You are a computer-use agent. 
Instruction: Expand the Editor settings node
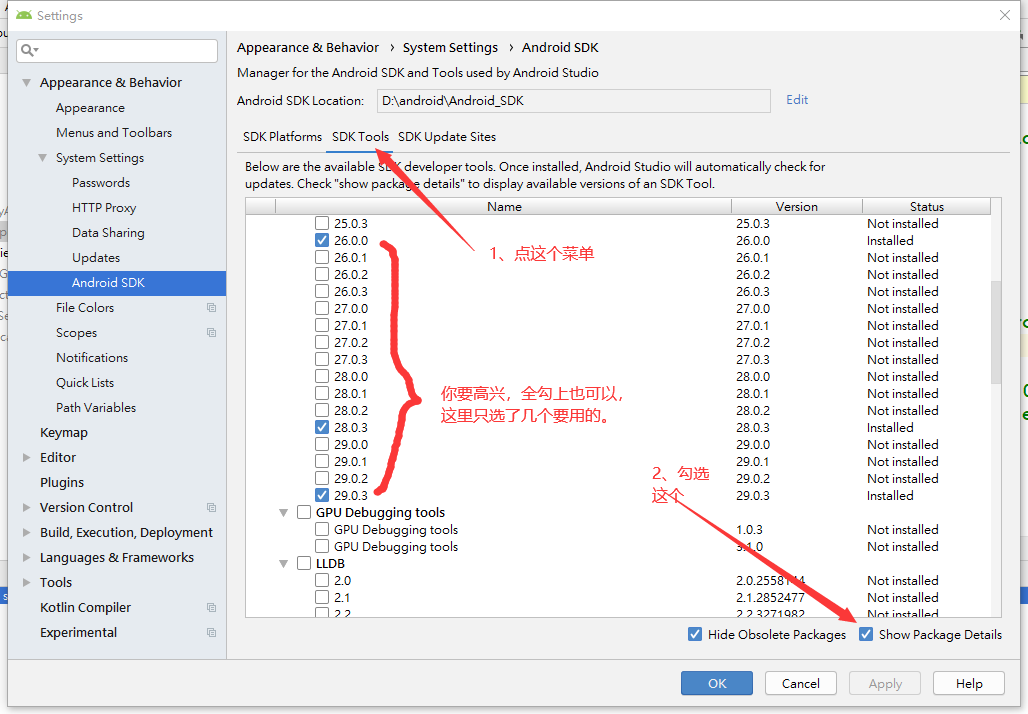click(26, 458)
